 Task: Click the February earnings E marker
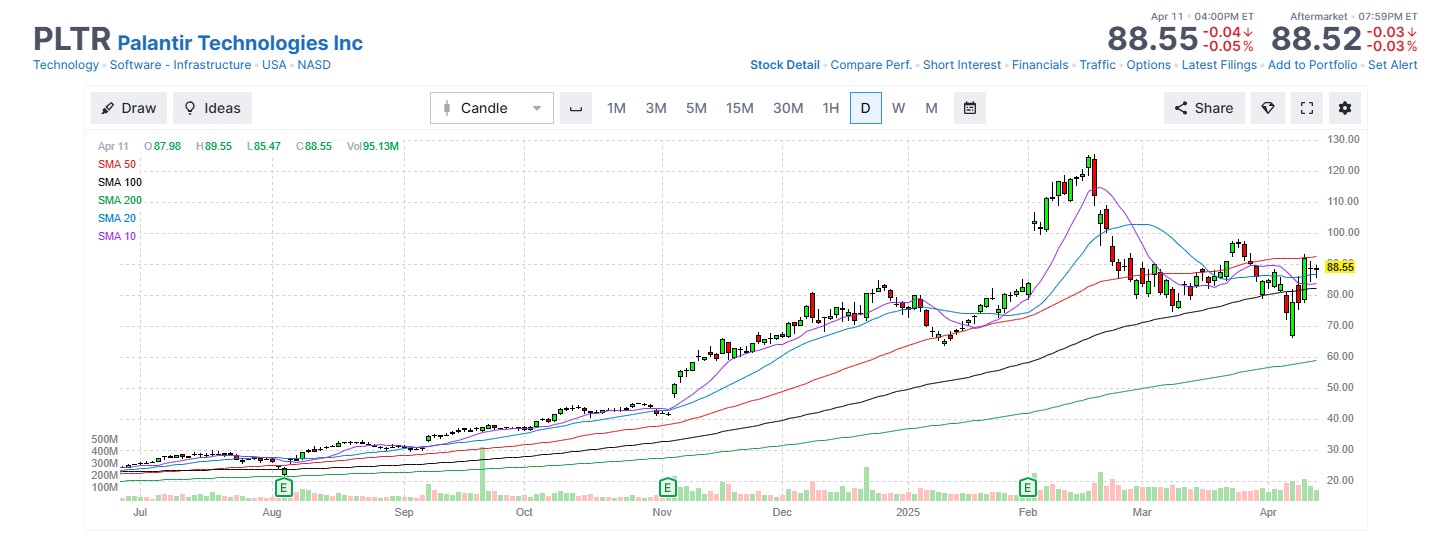click(x=1026, y=487)
